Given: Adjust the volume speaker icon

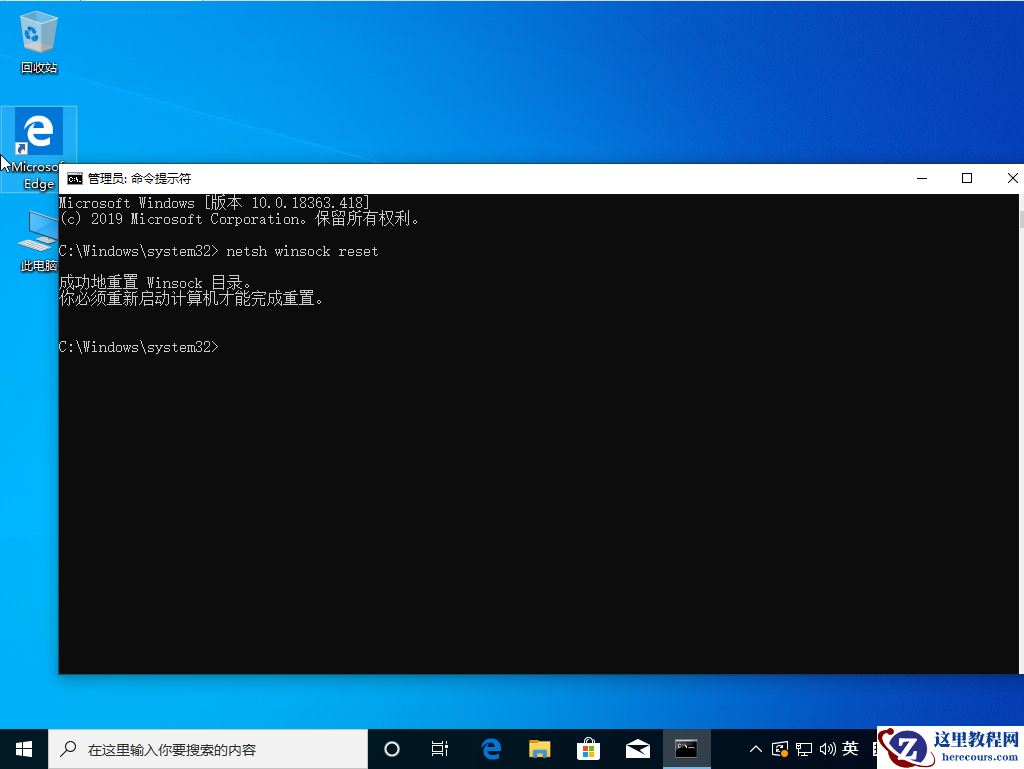Looking at the screenshot, I should click(x=827, y=748).
